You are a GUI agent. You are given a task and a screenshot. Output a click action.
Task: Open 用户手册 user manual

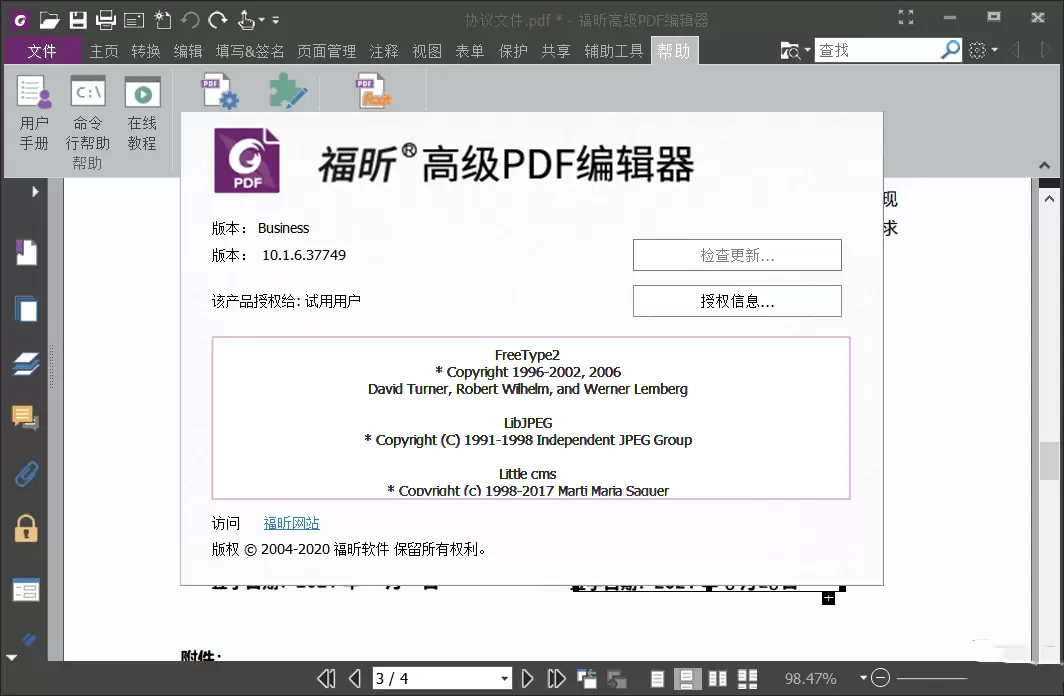coord(34,113)
